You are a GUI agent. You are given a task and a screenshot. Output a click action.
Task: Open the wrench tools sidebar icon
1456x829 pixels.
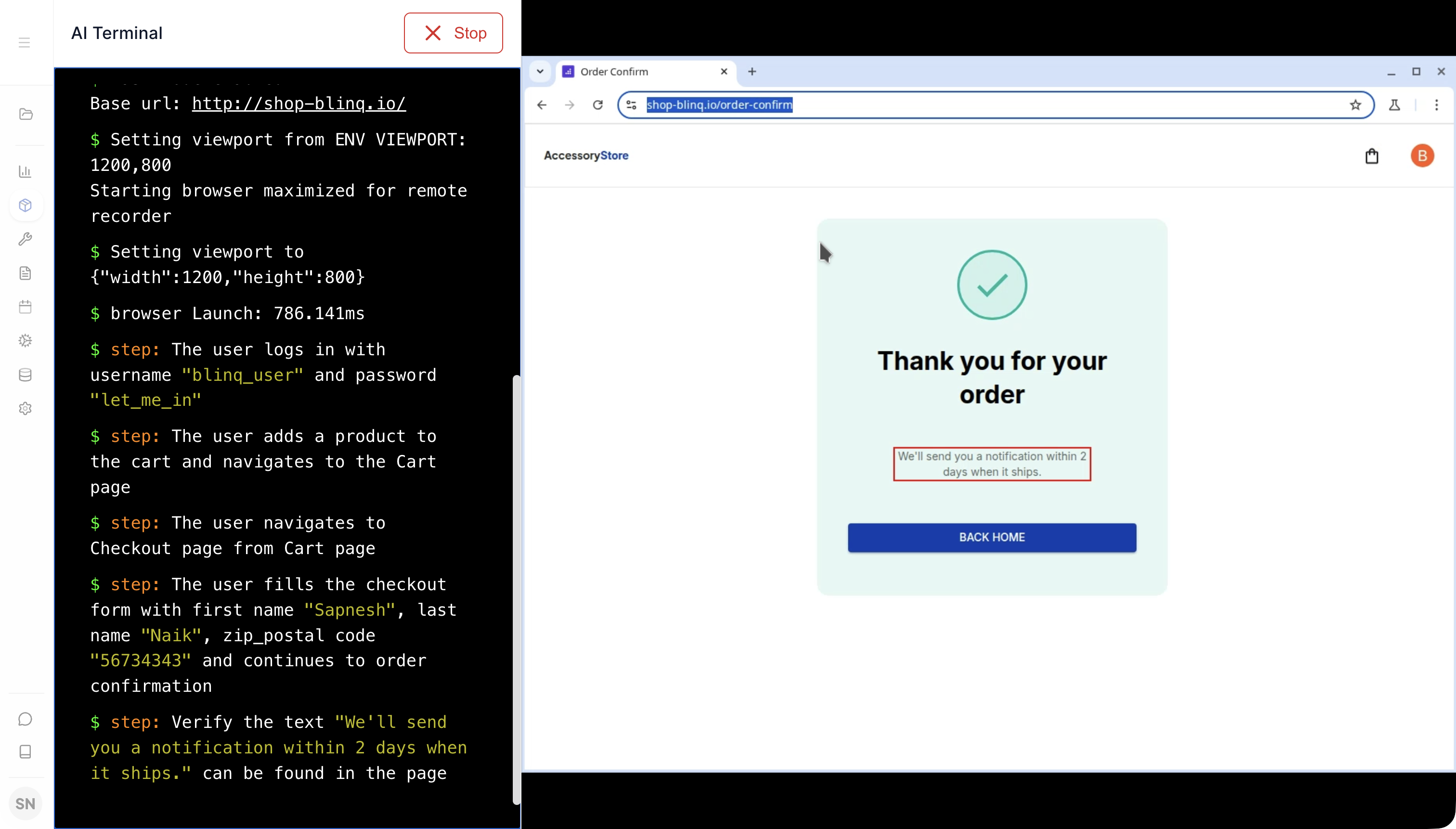(25, 239)
